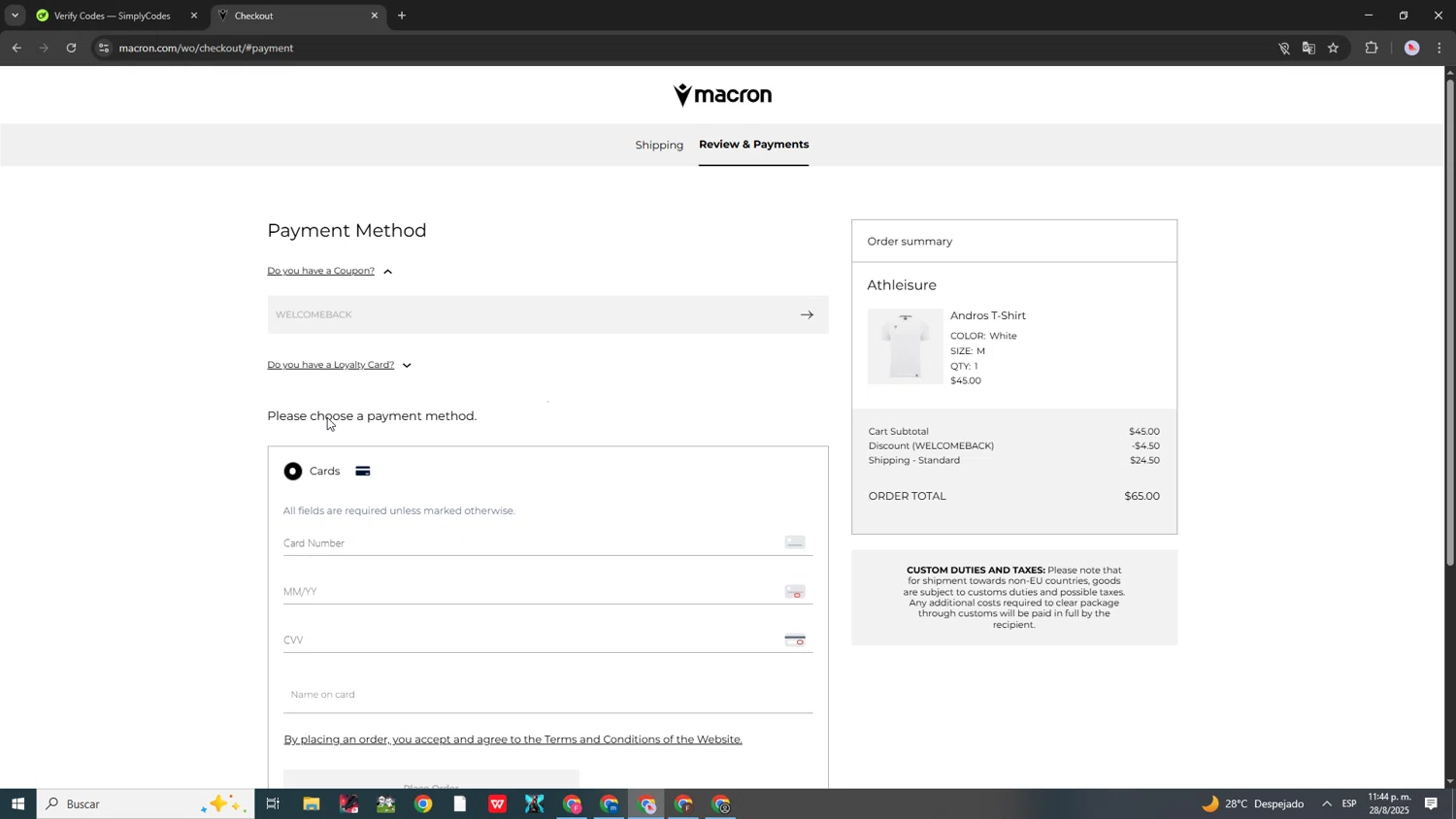
Task: Open Chrome three-dot menu
Action: [x=1439, y=48]
